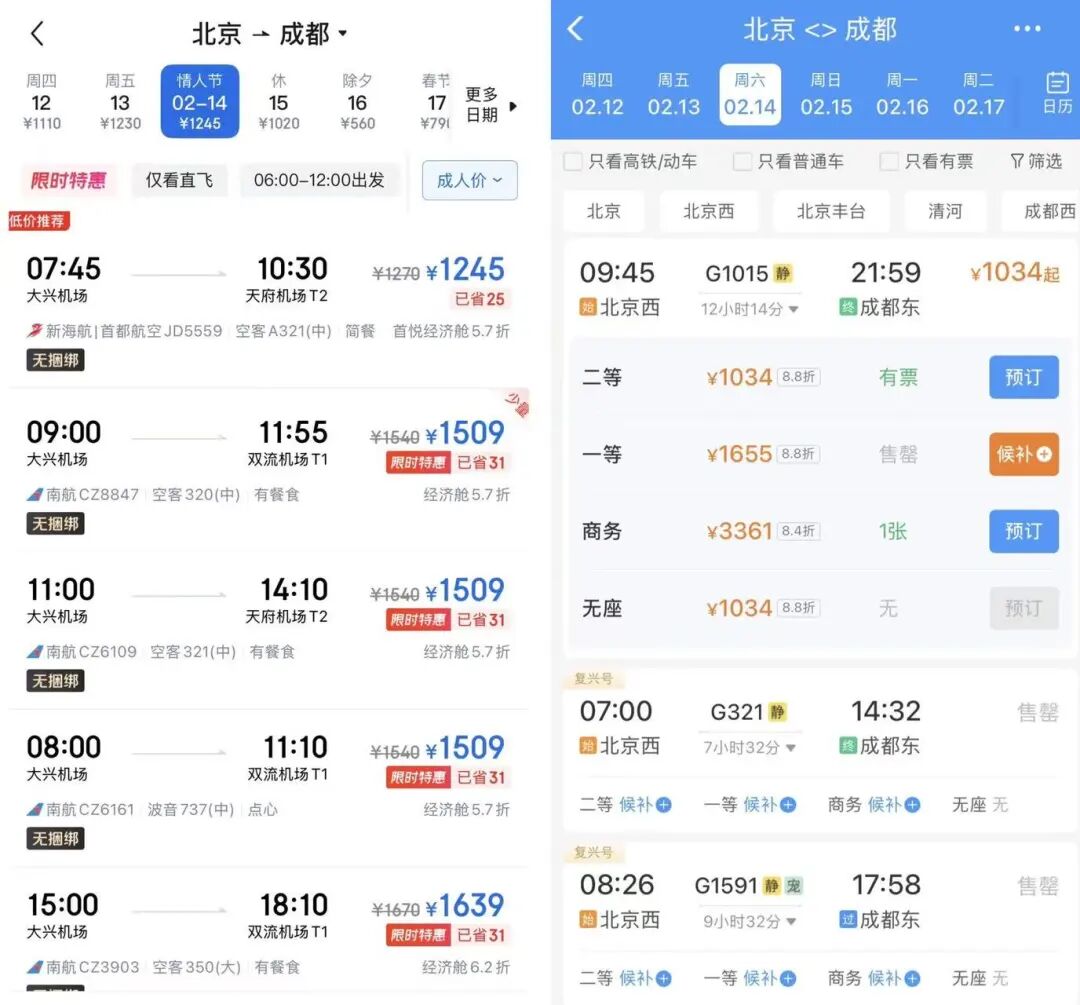This screenshot has width=1080, height=1005.
Task: Click the 06:00–12:00出发 departure time filter chip
Action: pos(320,181)
